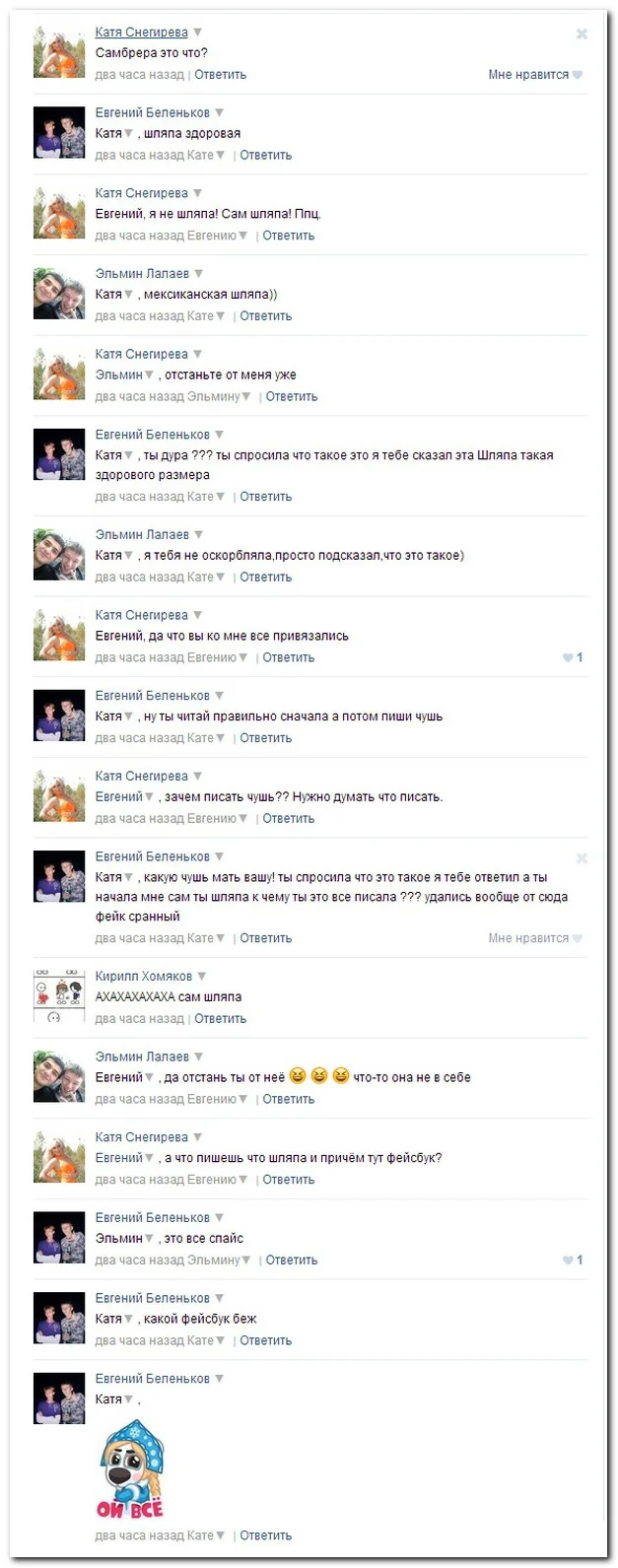The image size is (618, 1568).
Task: Click first laughing emoji in Эльмин's comment
Action: 298,1076
